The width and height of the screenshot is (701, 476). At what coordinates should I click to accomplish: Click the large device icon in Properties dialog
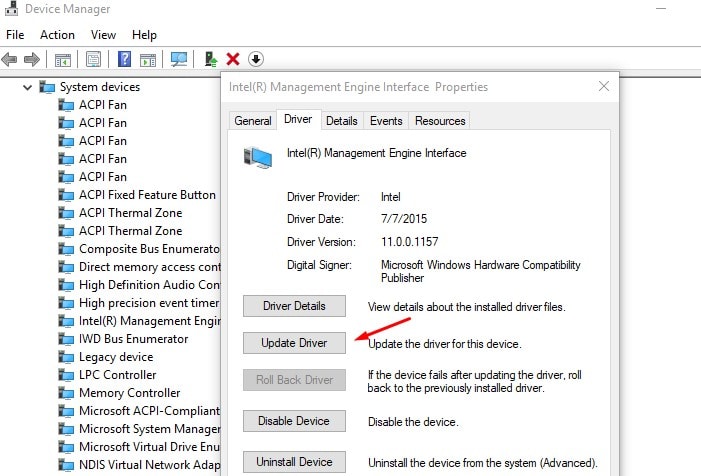[258, 157]
